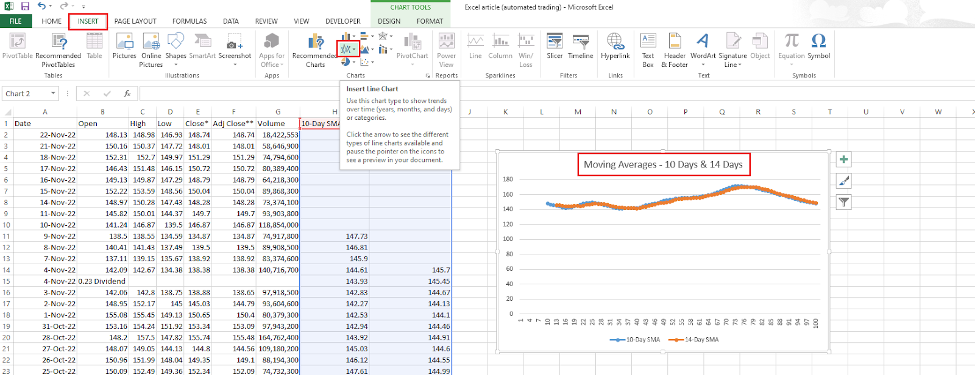
Task: Click the Chart Styles paintbrush button
Action: tap(844, 181)
